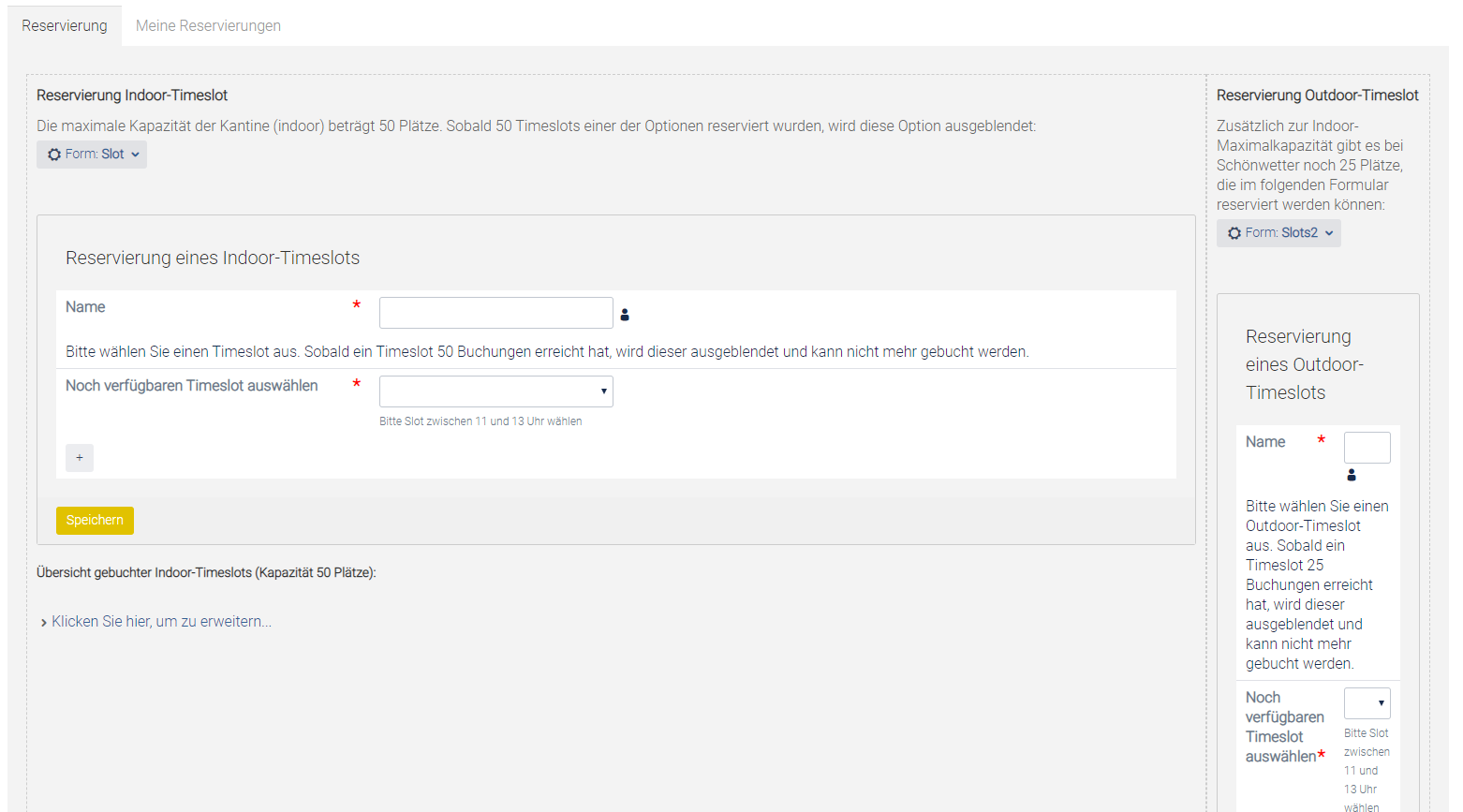This screenshot has height=812, width=1463.
Task: Click 'Übersicht gebuchter Indoor-Timeslots' text
Action: pos(206,572)
